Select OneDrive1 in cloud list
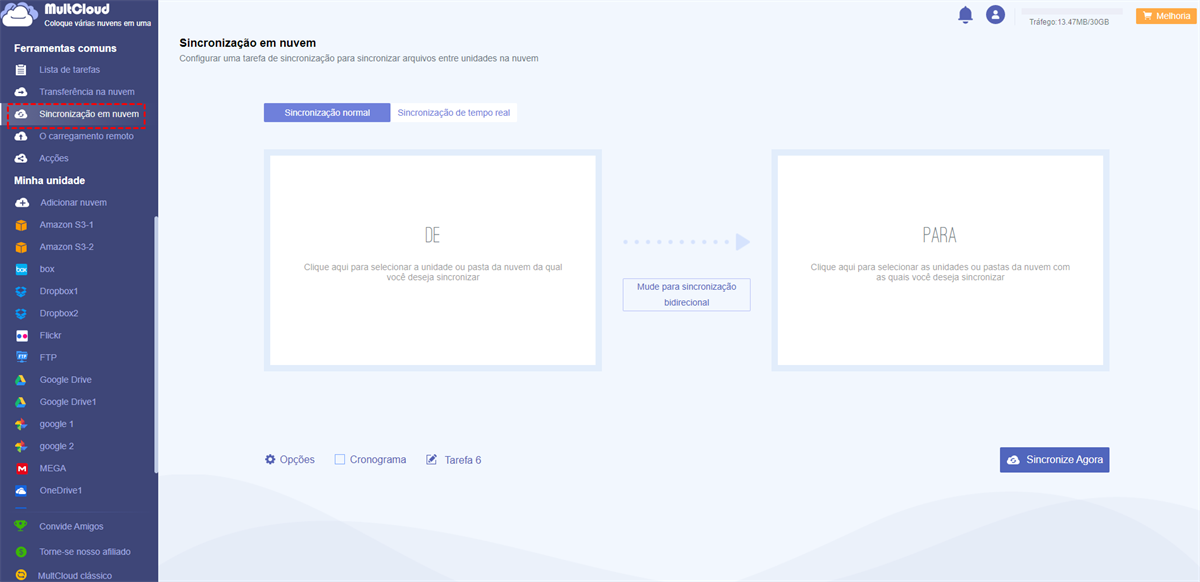The width and height of the screenshot is (1200, 582). coord(61,491)
